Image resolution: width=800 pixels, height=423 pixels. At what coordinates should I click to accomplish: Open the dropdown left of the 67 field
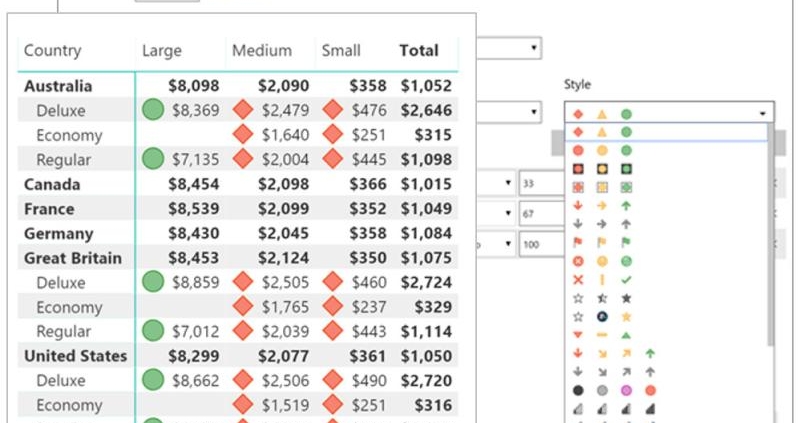(x=497, y=214)
